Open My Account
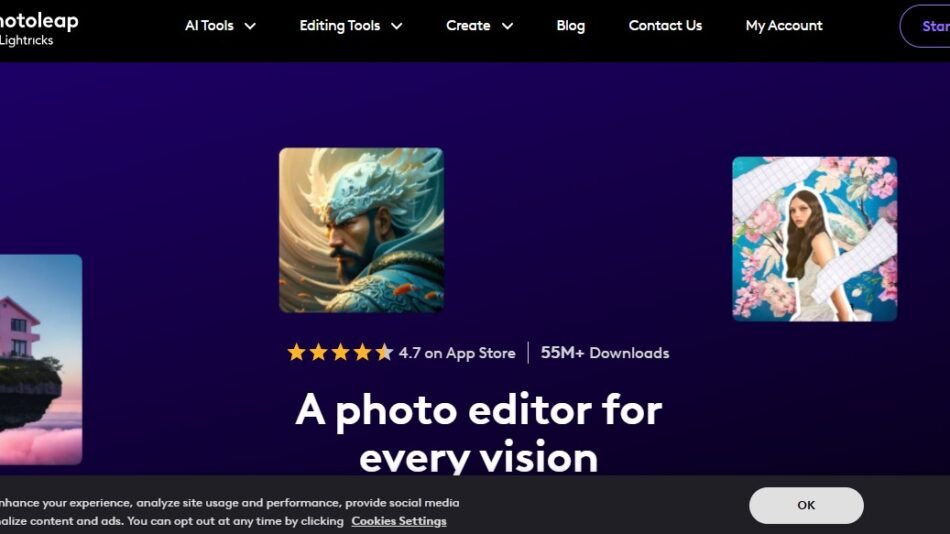The image size is (950, 534). coord(784,25)
